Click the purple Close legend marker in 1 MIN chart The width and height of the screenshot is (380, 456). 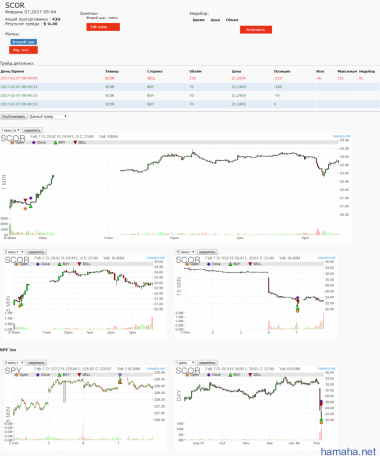[34, 143]
